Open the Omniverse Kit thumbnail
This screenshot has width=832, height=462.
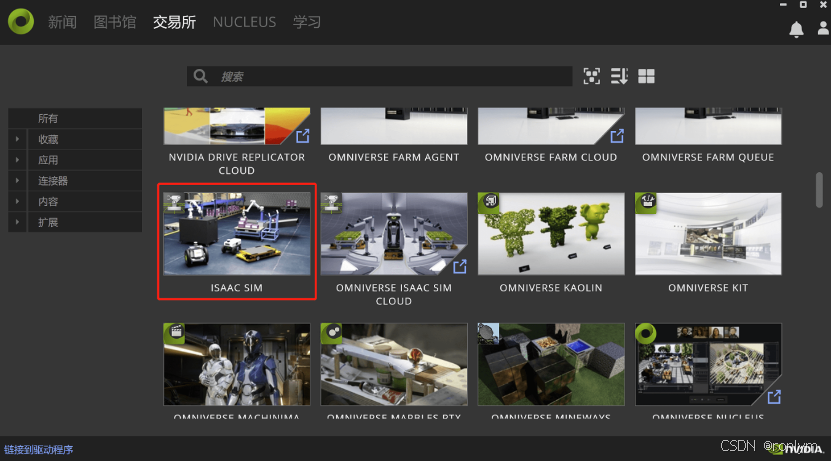(708, 234)
